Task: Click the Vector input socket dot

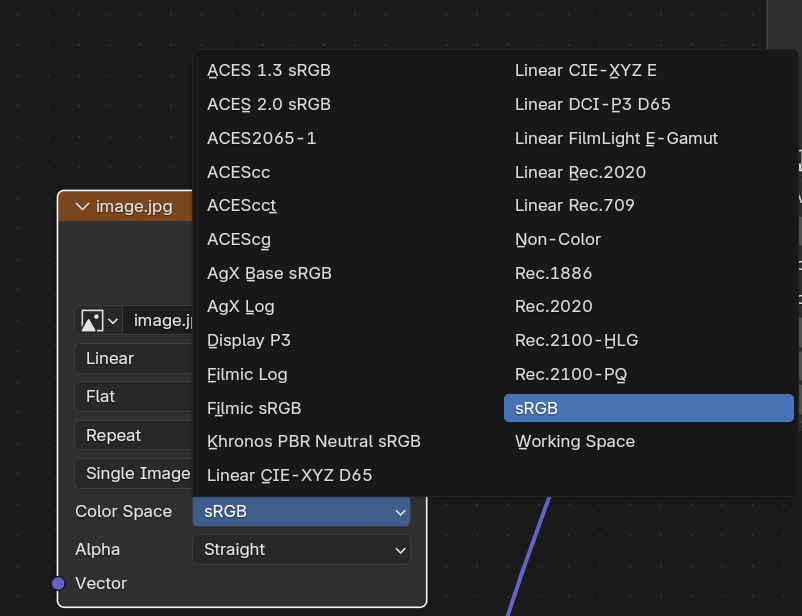Action: pyautogui.click(x=58, y=583)
